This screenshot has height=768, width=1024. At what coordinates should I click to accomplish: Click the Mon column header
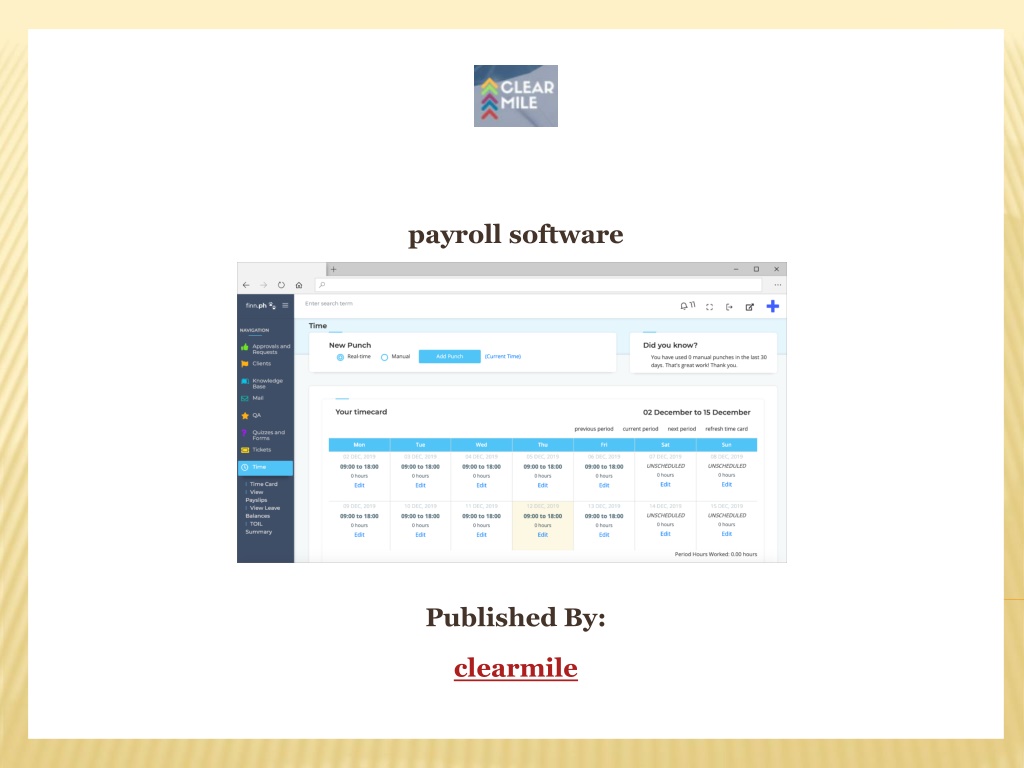point(359,445)
